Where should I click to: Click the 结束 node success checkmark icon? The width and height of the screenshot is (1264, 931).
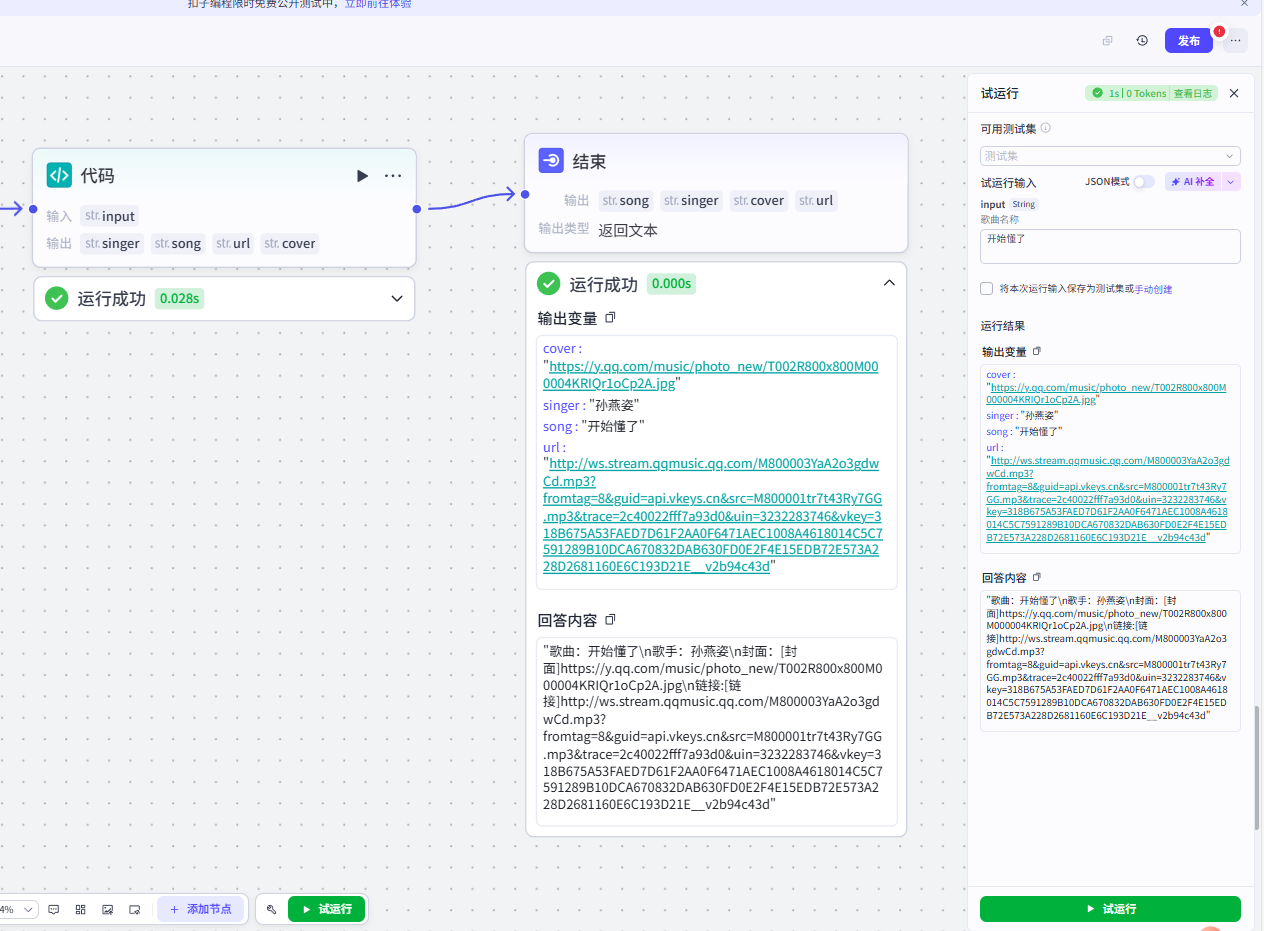(x=549, y=283)
